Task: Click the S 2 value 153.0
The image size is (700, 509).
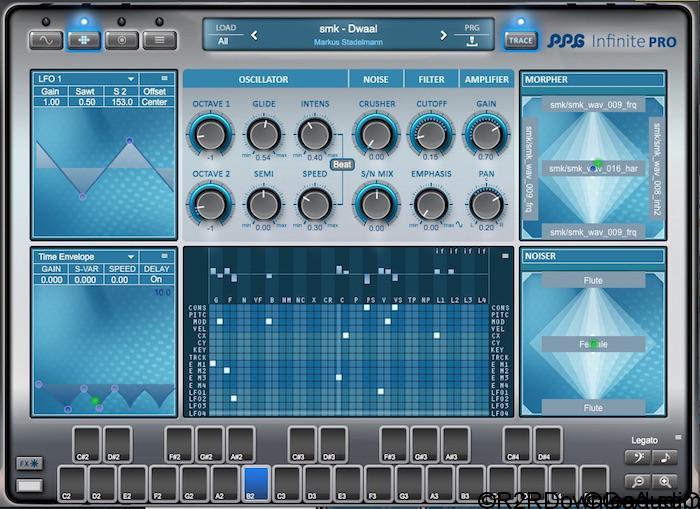Action: tap(121, 102)
